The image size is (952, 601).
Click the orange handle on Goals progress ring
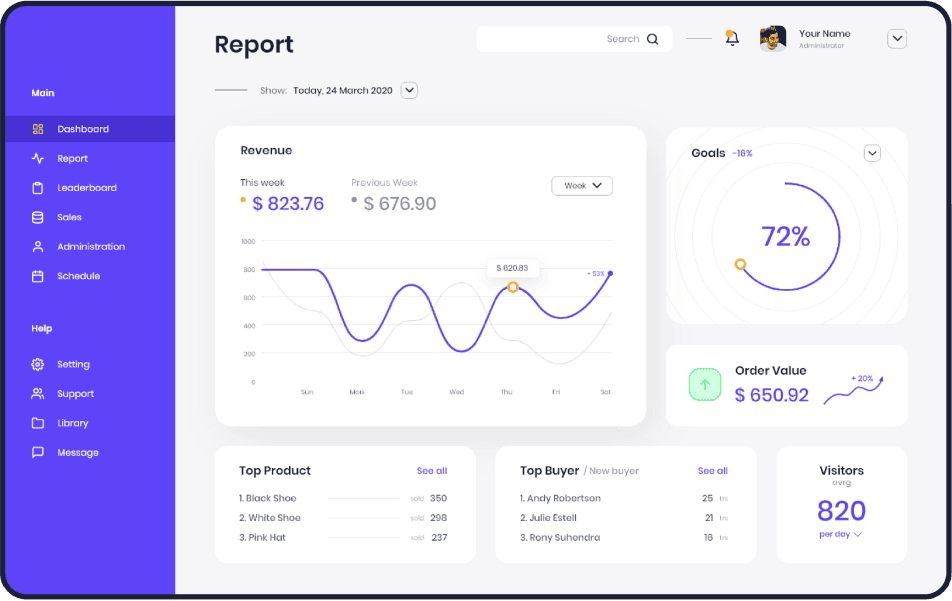tap(740, 264)
